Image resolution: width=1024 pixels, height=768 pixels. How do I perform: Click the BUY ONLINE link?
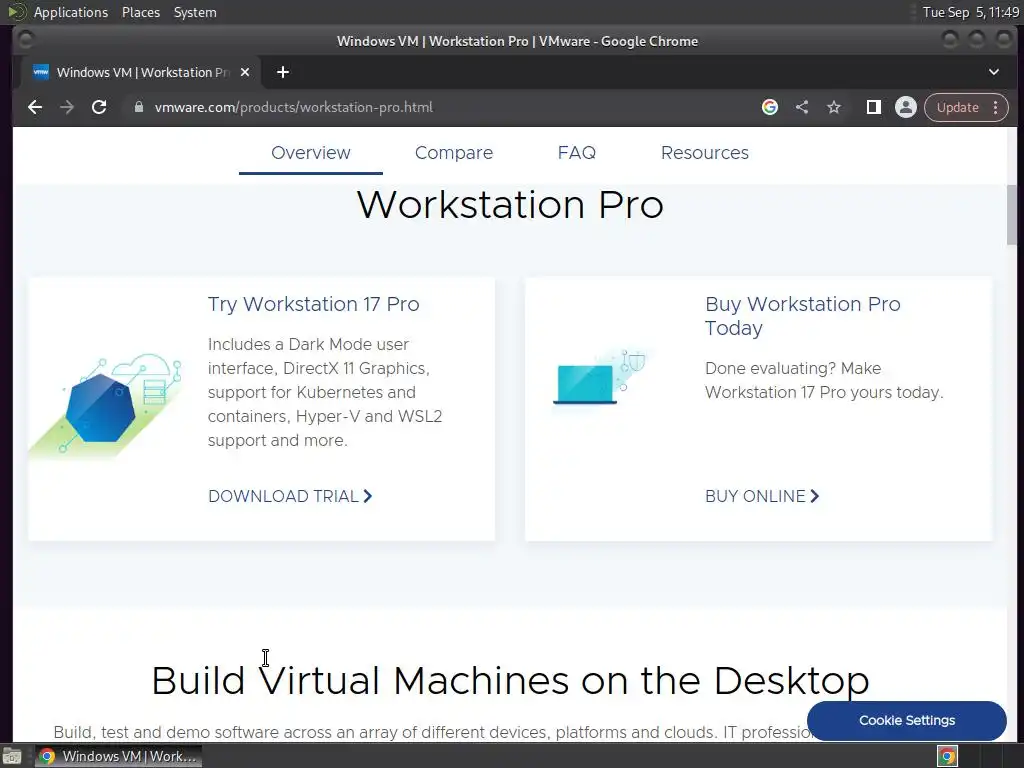pyautogui.click(x=761, y=496)
